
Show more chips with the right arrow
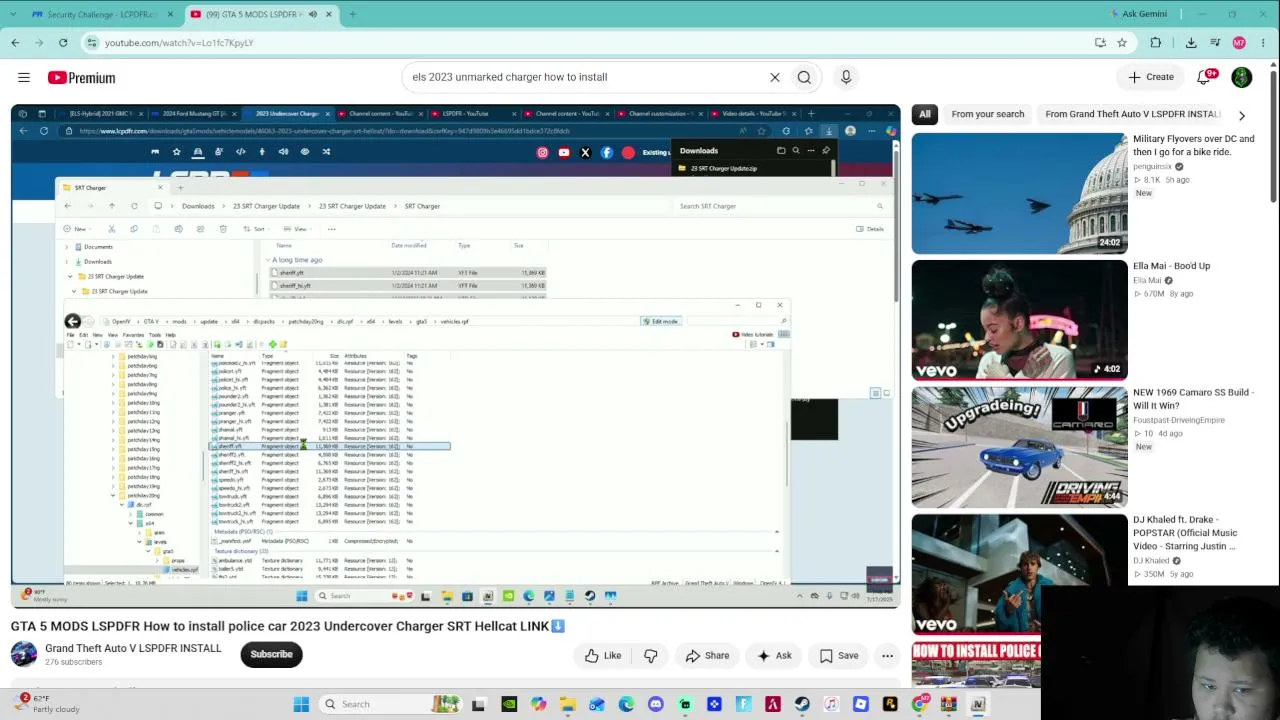[x=1242, y=115]
